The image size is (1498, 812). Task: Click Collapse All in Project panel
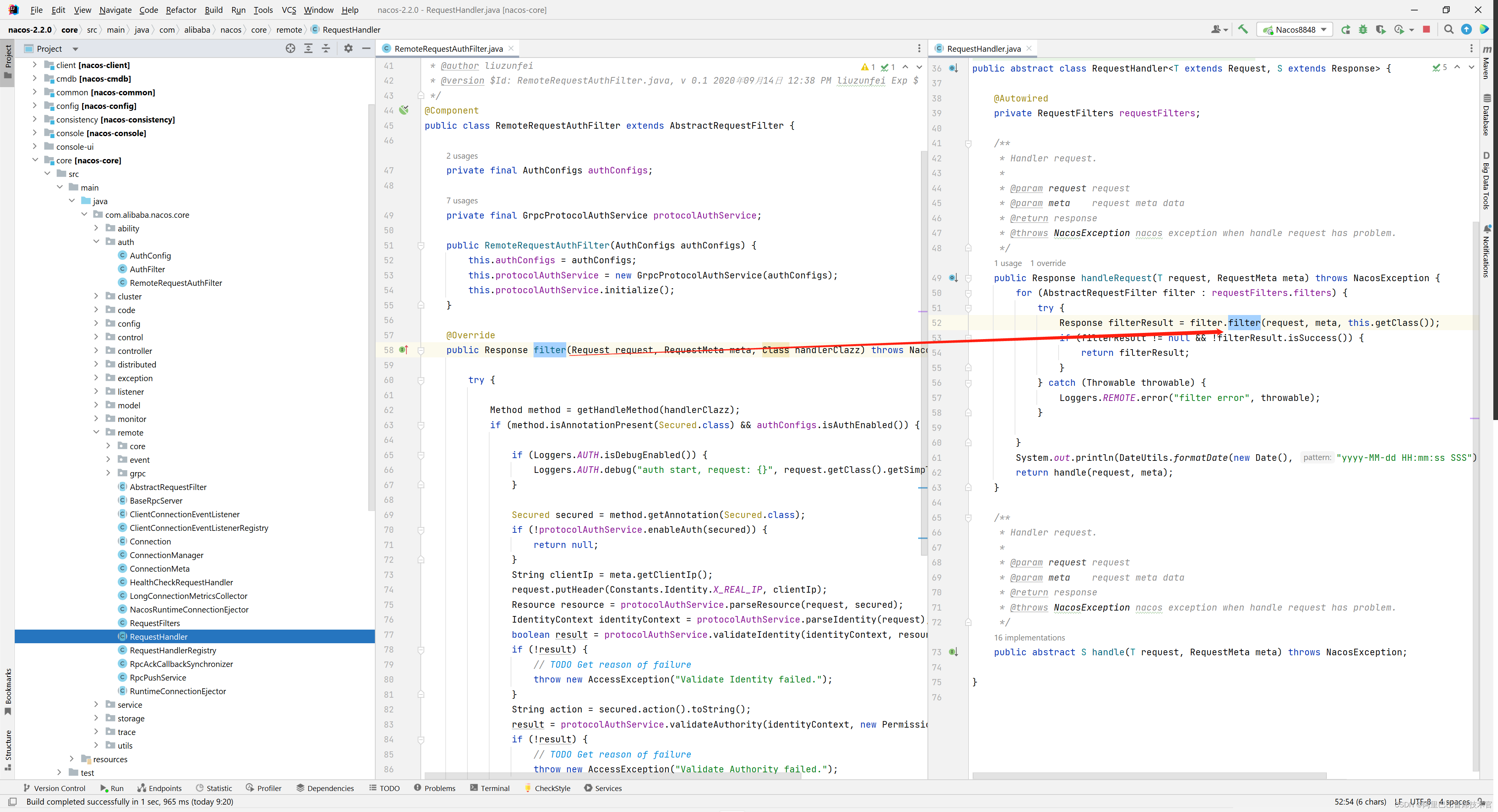[325, 48]
